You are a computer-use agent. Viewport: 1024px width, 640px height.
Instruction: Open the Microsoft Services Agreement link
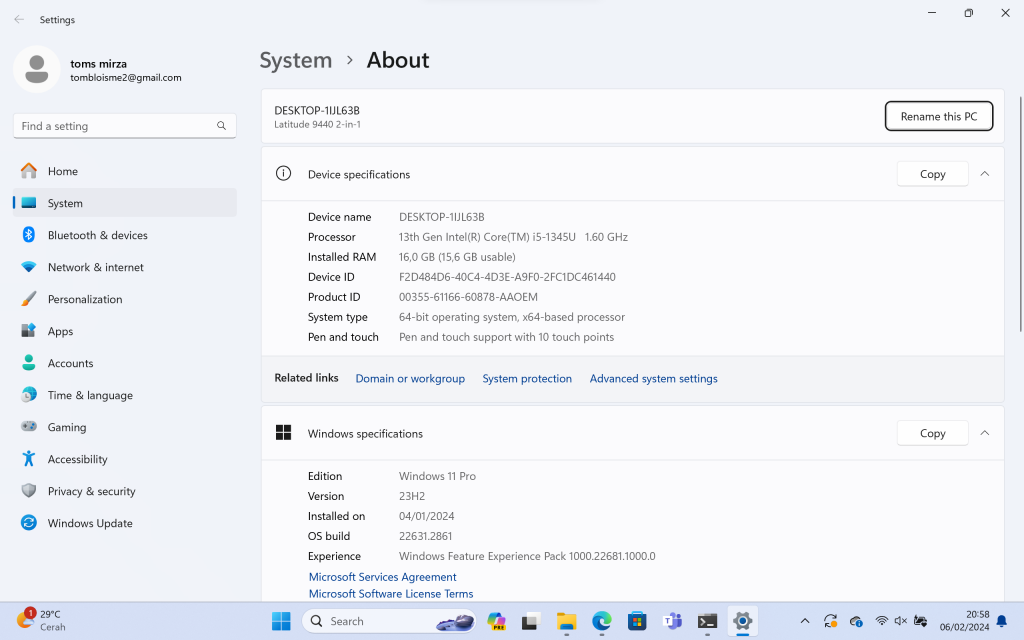382,577
